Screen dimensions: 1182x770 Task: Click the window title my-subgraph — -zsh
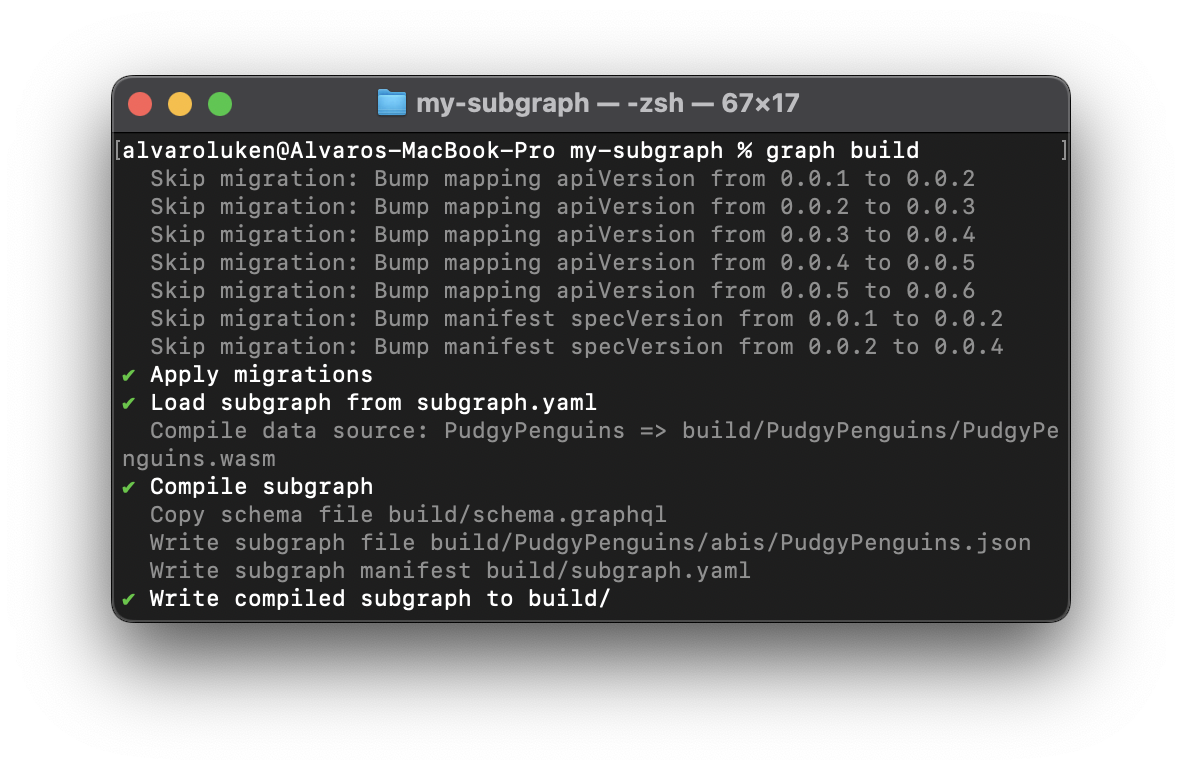607,103
